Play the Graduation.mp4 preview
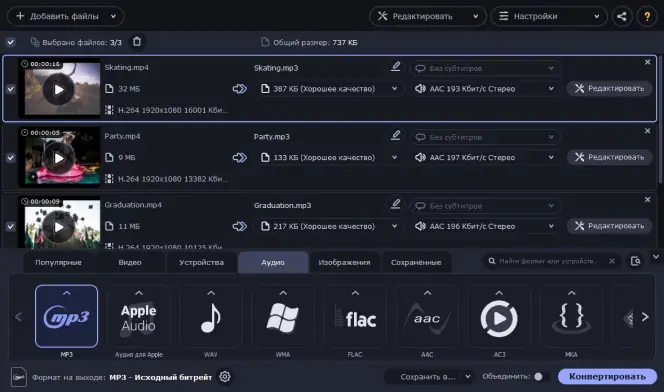 coord(59,227)
